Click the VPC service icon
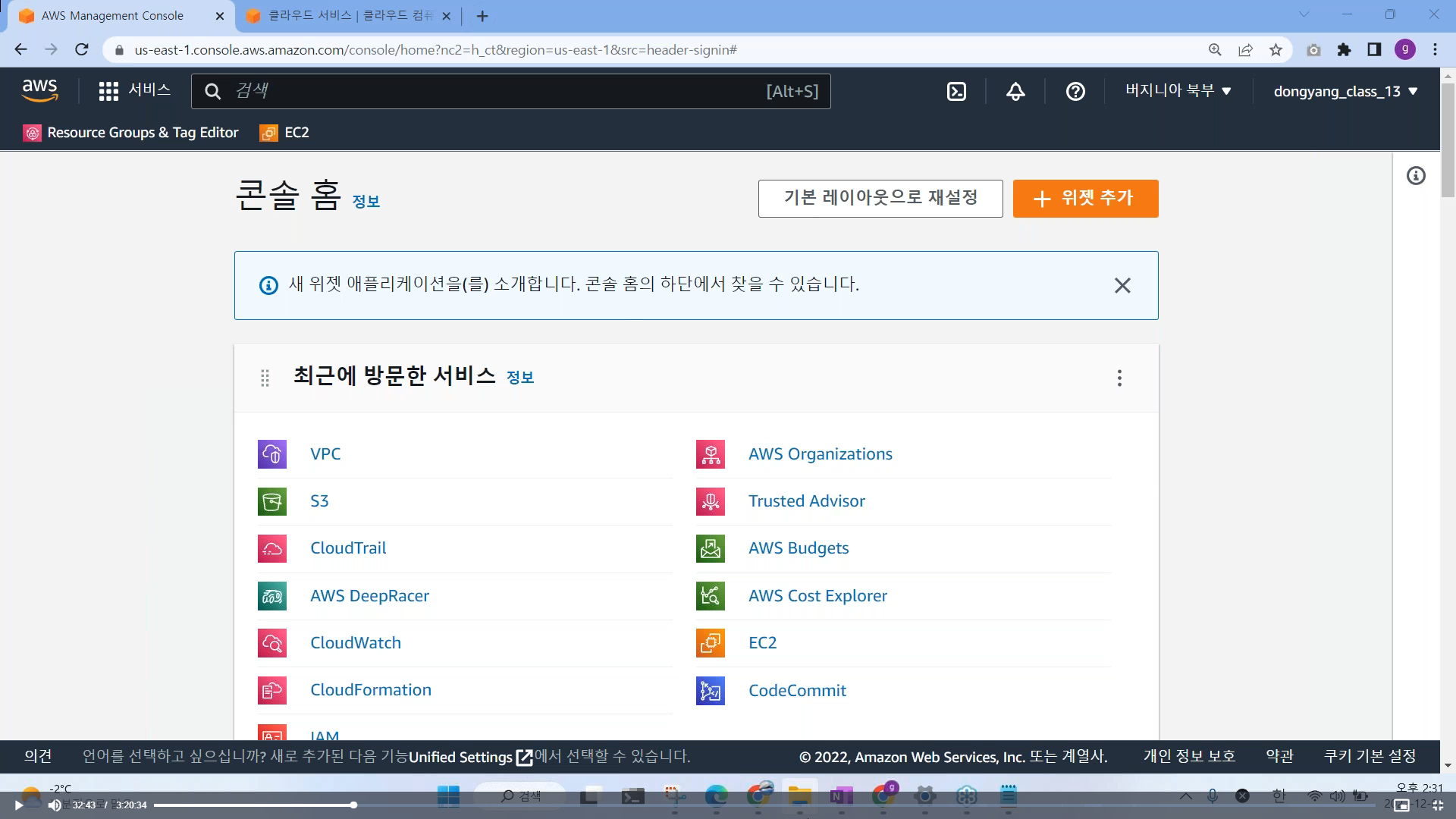 (x=272, y=454)
